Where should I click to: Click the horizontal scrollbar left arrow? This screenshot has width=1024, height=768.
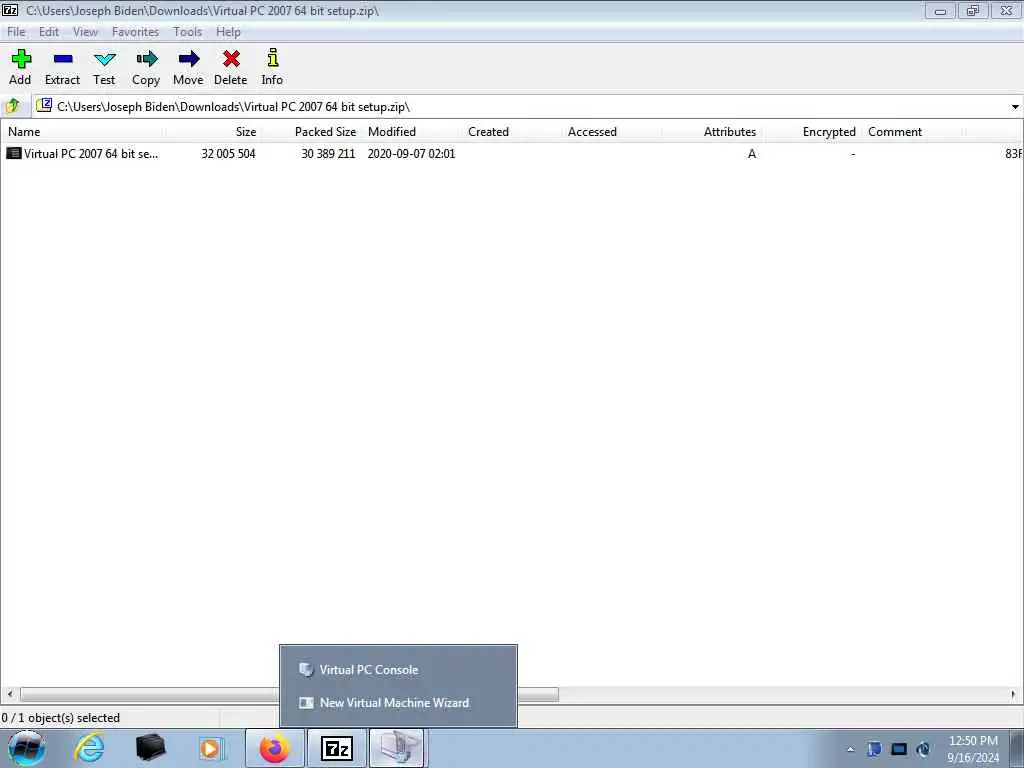pyautogui.click(x=10, y=694)
